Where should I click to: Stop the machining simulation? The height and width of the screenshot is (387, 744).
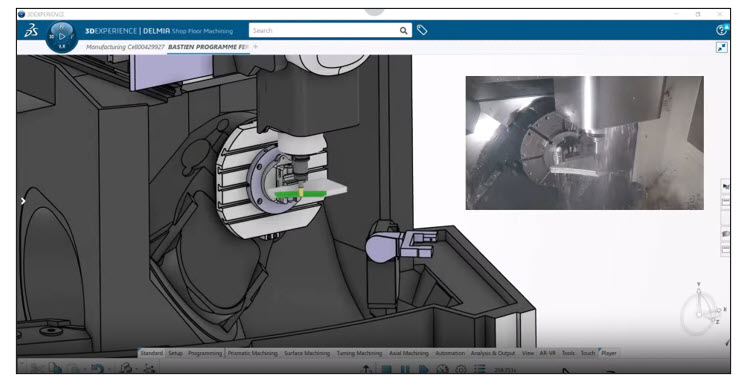coord(387,369)
